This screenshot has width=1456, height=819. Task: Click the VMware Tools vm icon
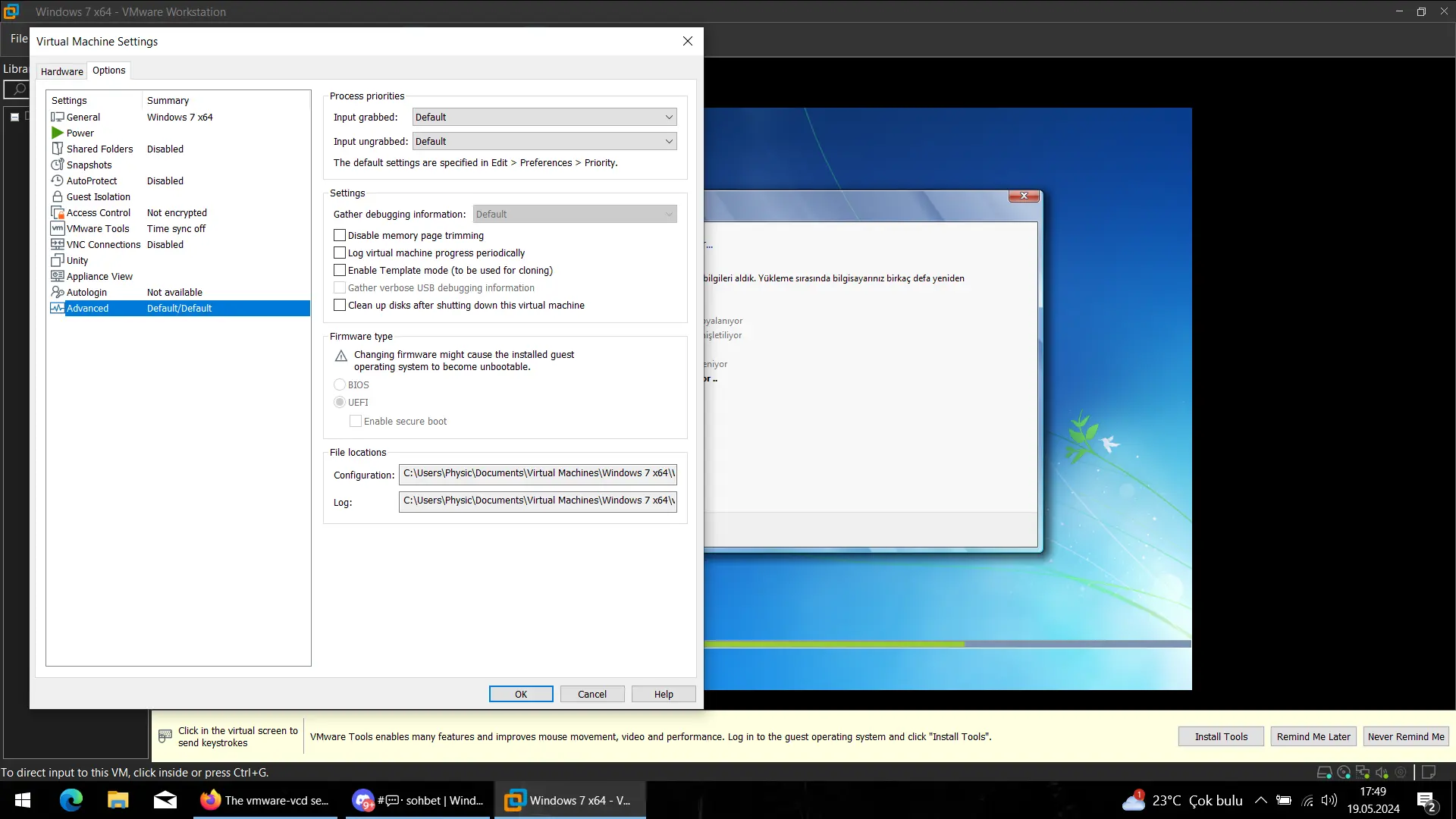(58, 228)
